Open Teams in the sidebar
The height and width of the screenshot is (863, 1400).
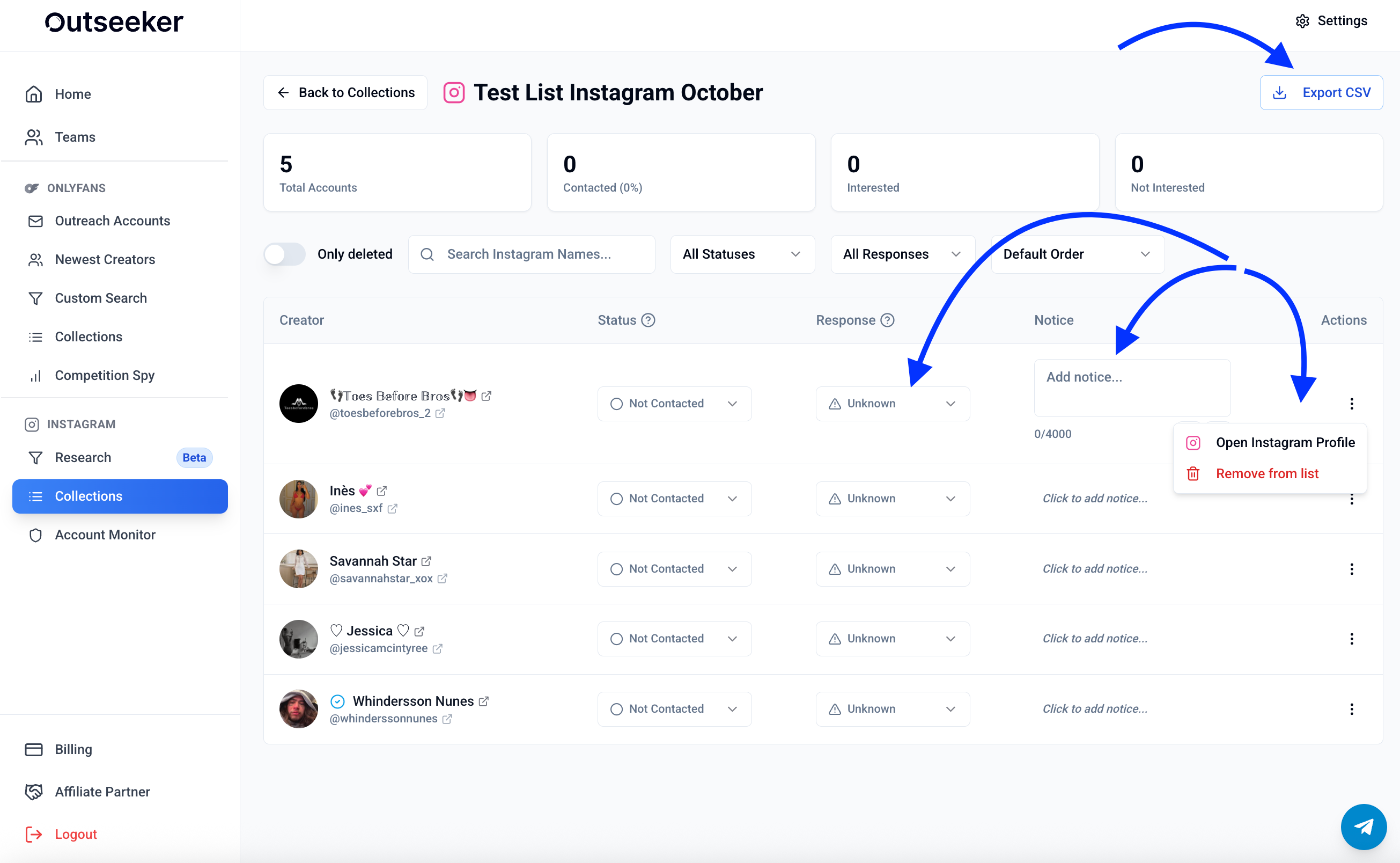[x=120, y=137]
